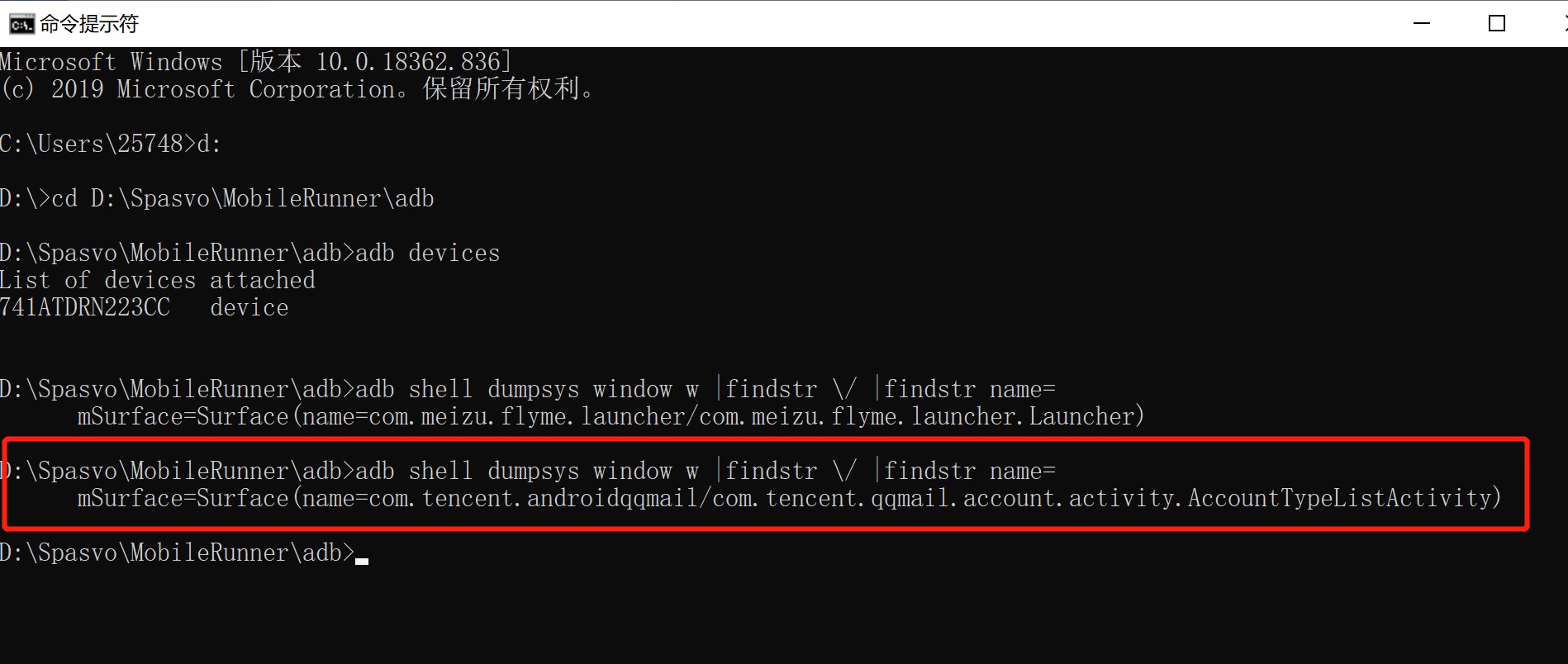Click the C:\Users\25748>d: command line
This screenshot has height=664, width=1568.
(111, 144)
